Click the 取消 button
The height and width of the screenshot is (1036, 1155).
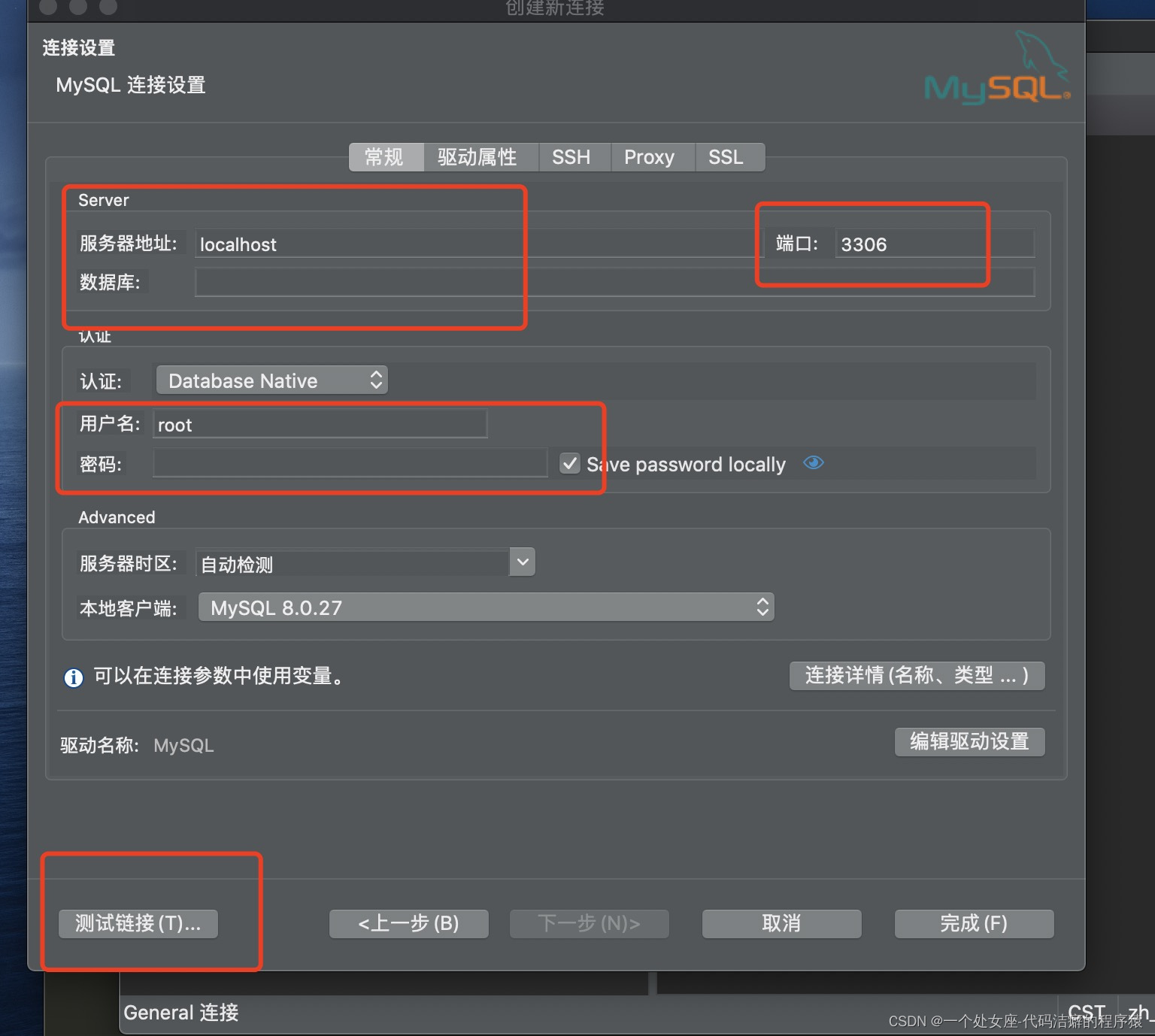(781, 923)
